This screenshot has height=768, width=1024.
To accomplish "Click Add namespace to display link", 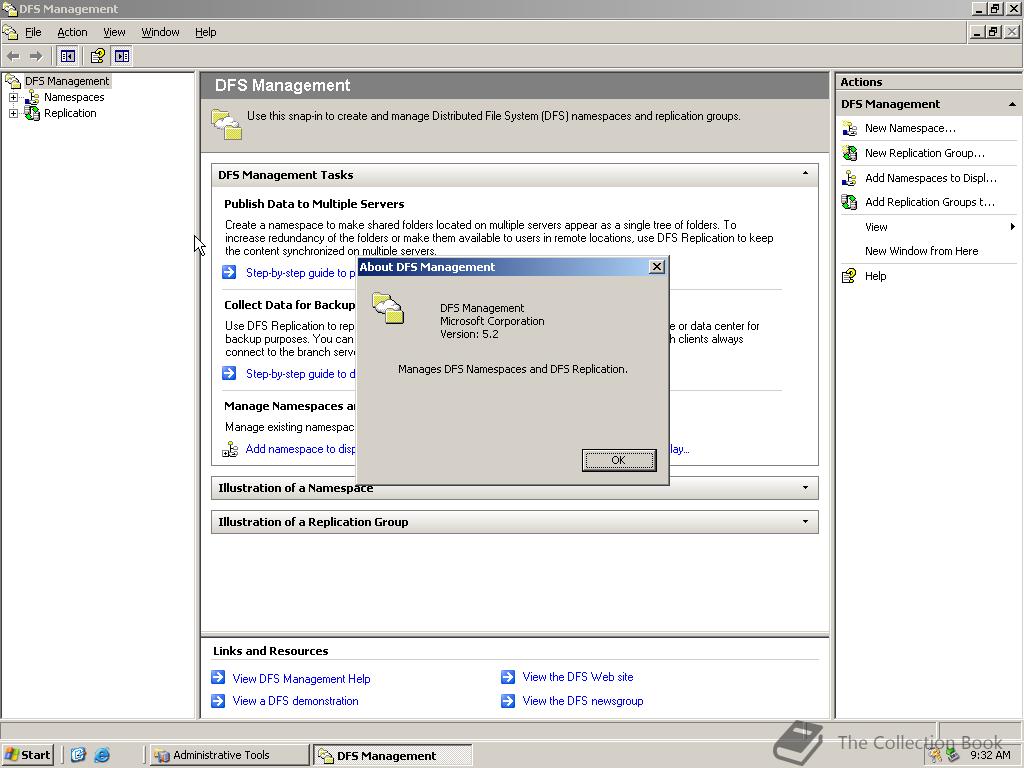I will [300, 449].
